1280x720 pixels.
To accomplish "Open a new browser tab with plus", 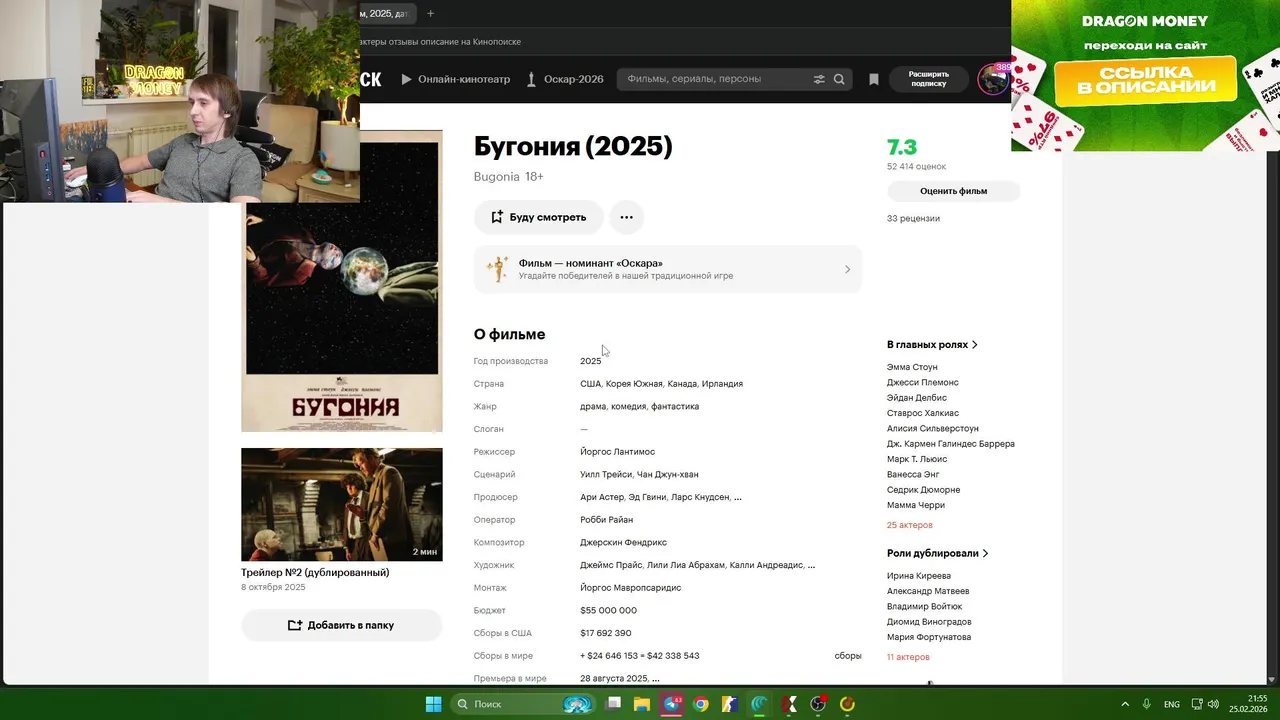I will coord(430,13).
